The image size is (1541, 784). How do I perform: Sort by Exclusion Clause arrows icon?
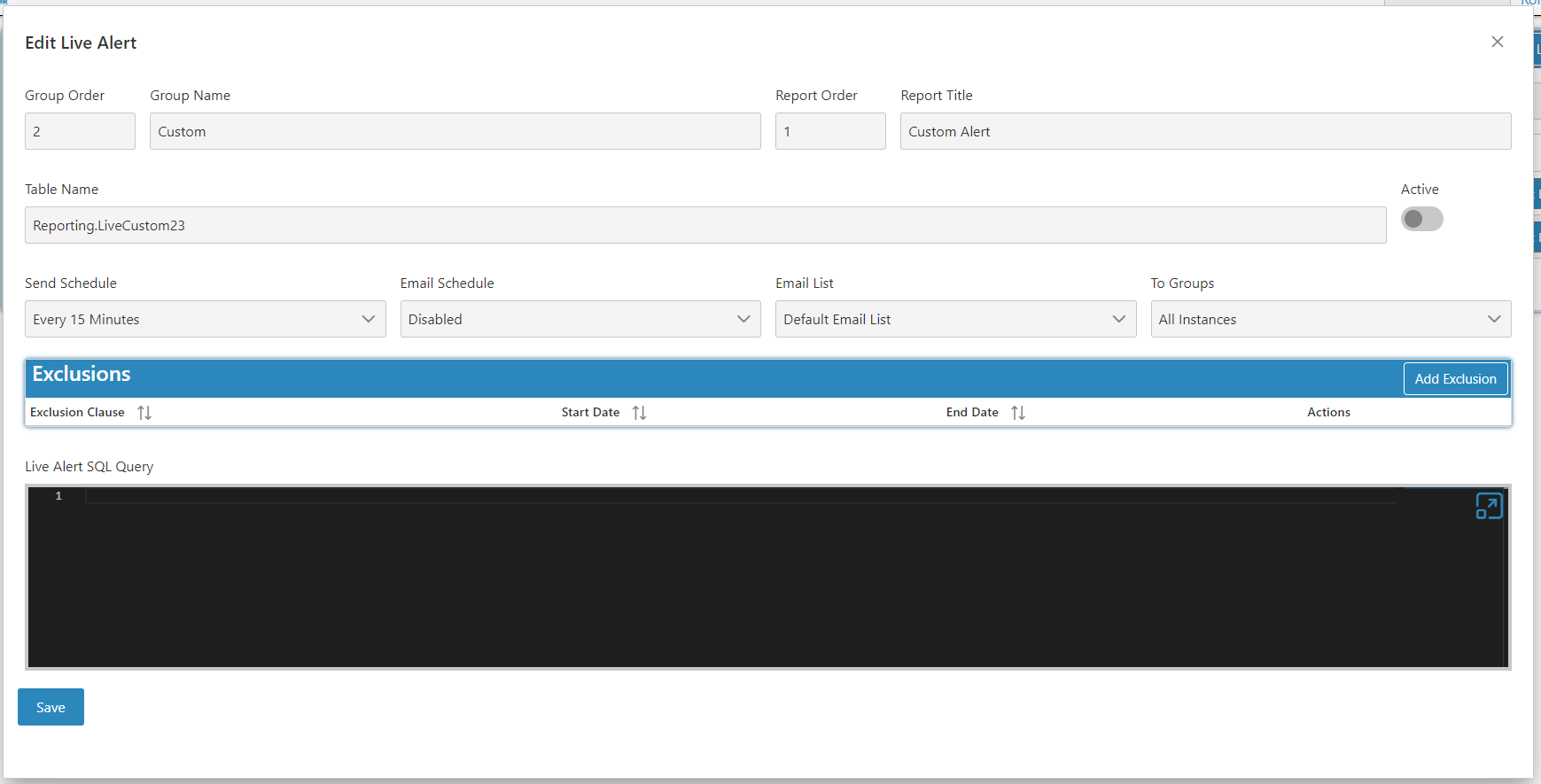(x=144, y=413)
